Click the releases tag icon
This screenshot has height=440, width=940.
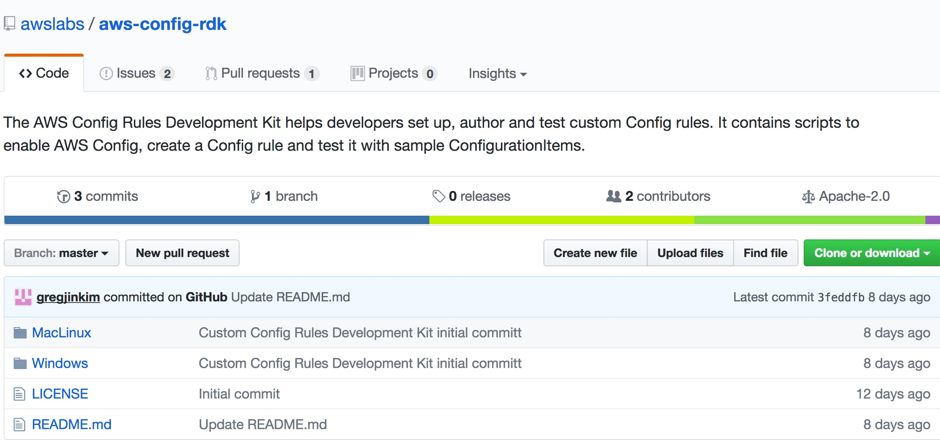pos(438,197)
